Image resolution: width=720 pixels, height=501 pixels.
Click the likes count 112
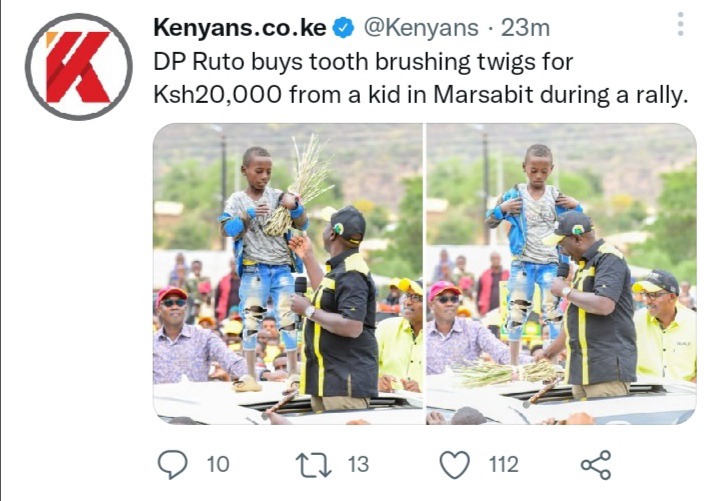(x=504, y=465)
